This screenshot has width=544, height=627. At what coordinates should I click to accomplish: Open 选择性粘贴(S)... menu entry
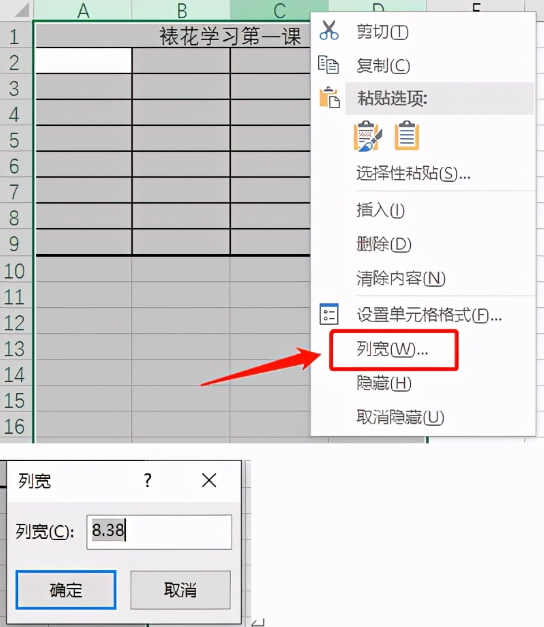click(x=413, y=173)
